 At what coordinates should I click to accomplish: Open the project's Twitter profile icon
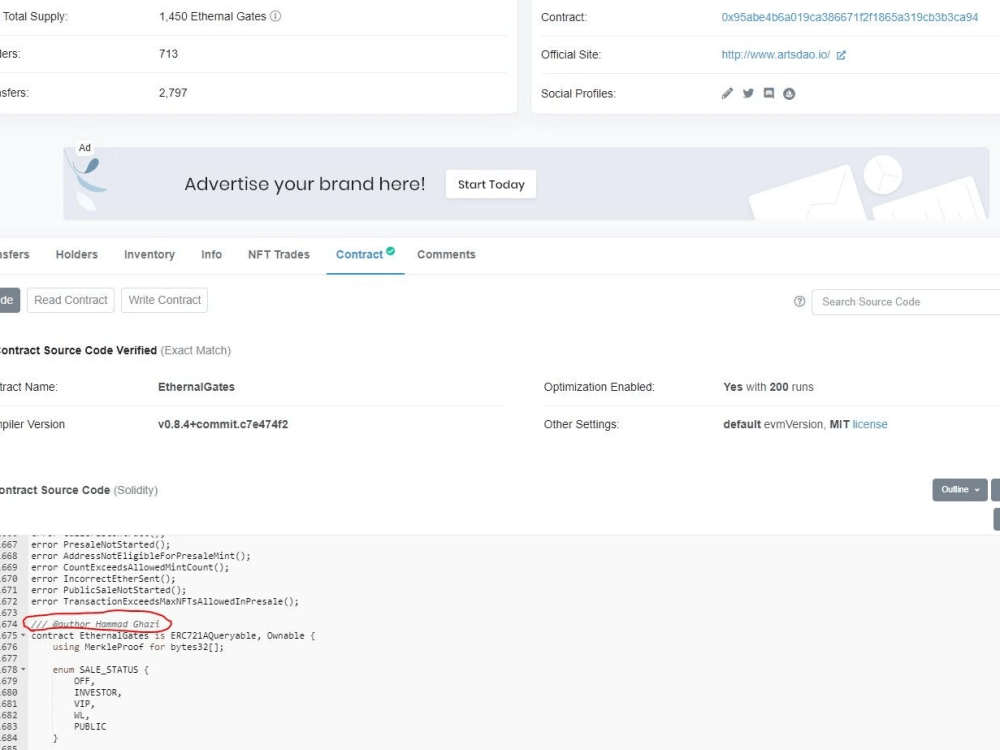748,93
